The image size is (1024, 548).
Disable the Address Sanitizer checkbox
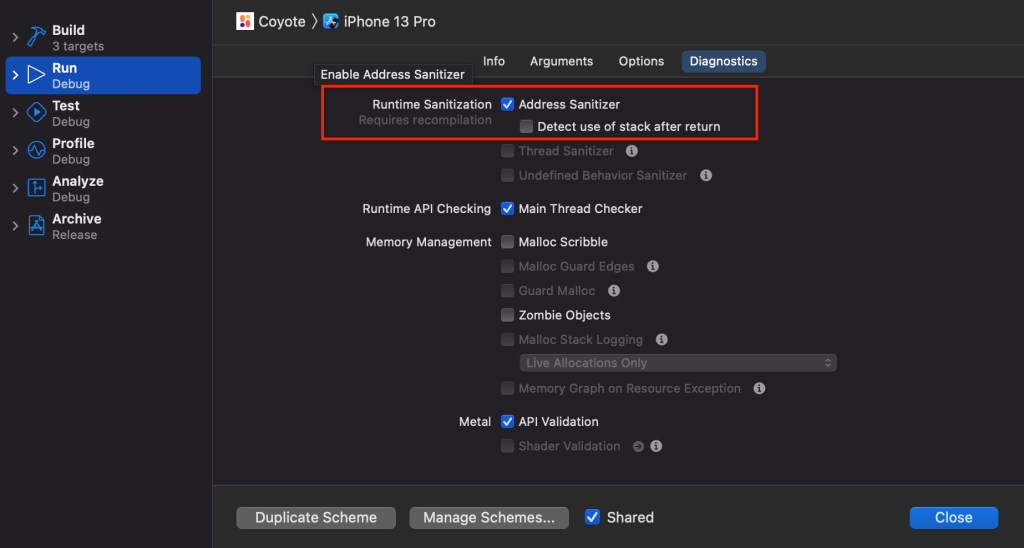click(507, 104)
